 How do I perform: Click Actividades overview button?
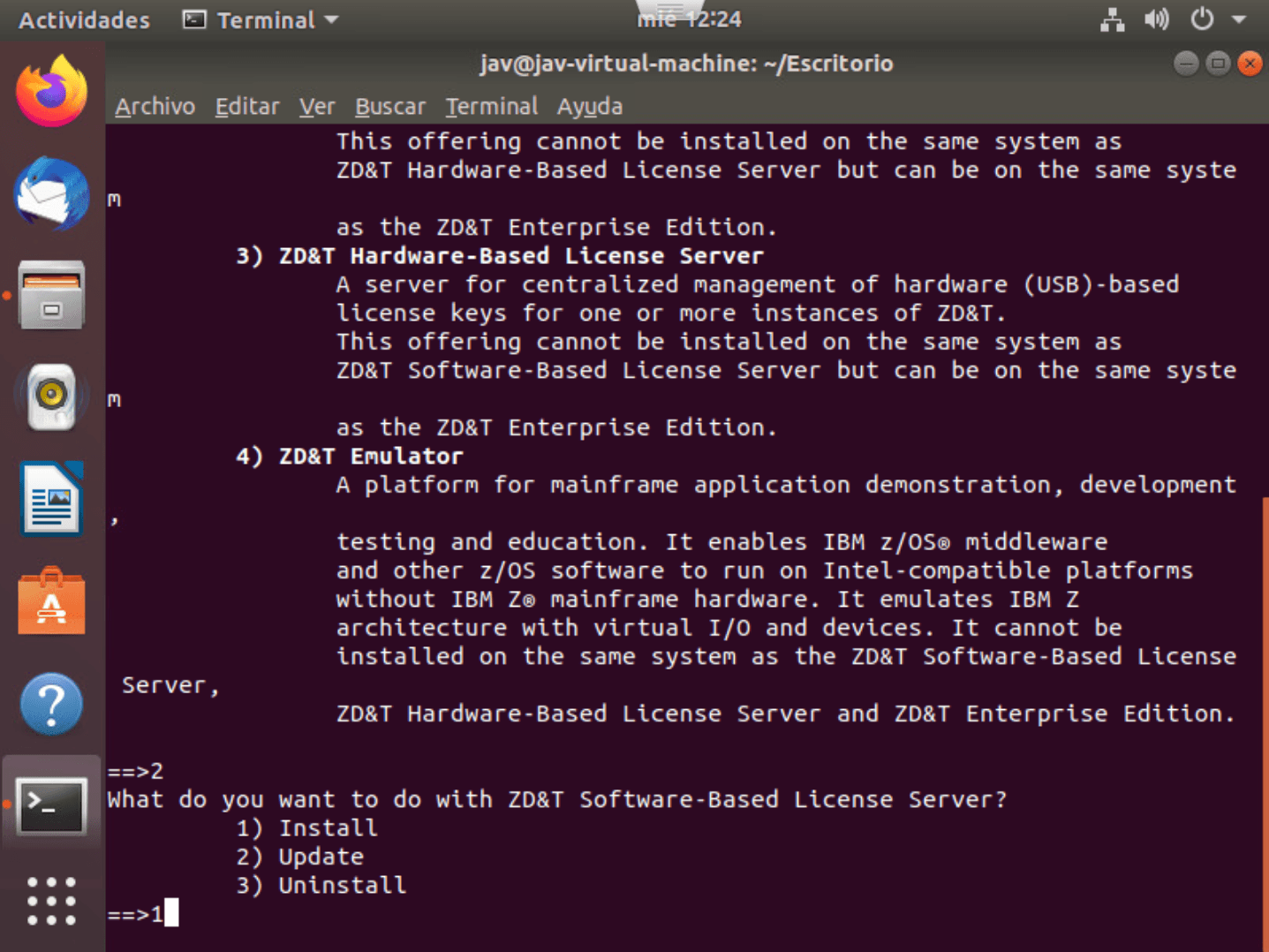[x=84, y=19]
